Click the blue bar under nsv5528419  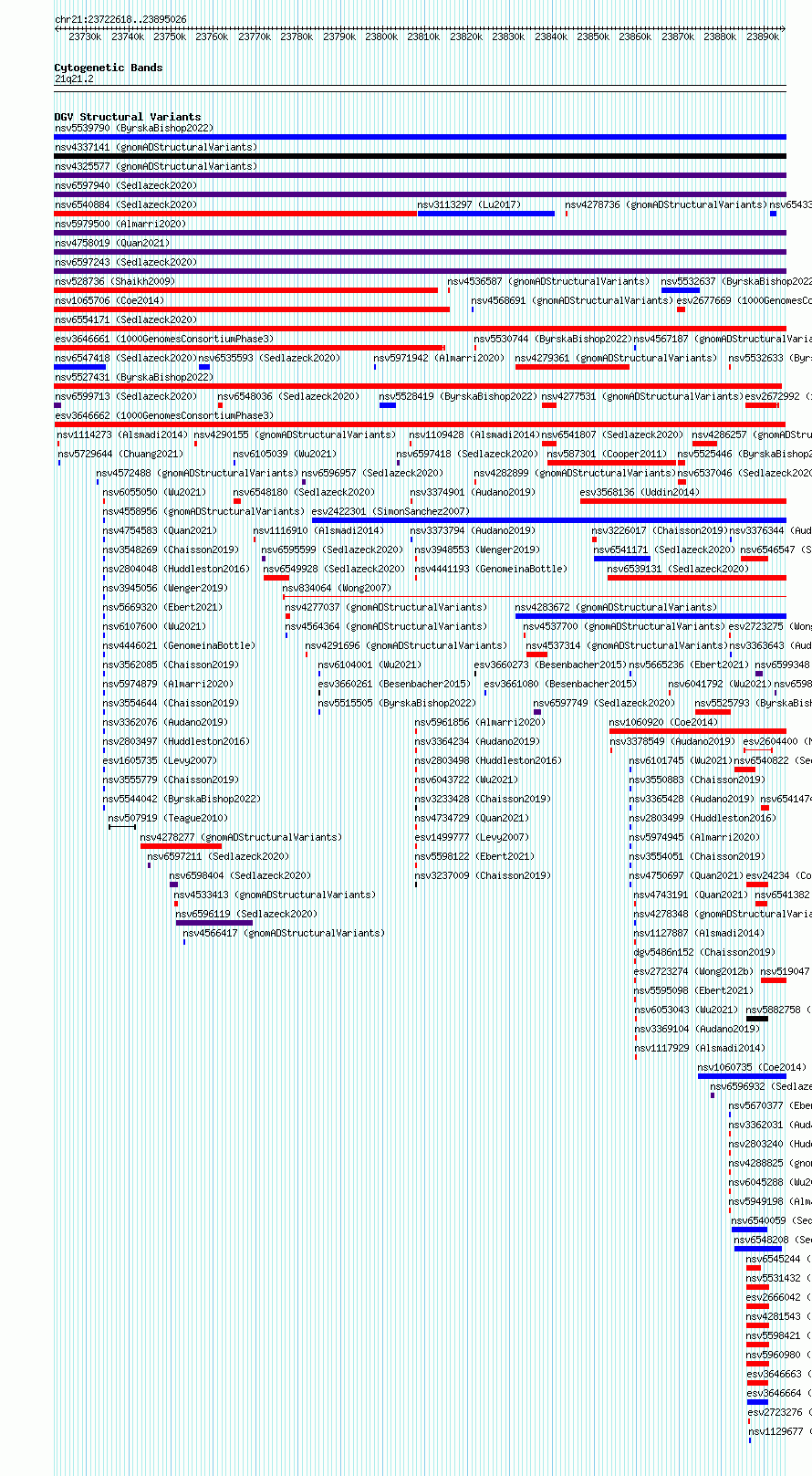point(388,405)
